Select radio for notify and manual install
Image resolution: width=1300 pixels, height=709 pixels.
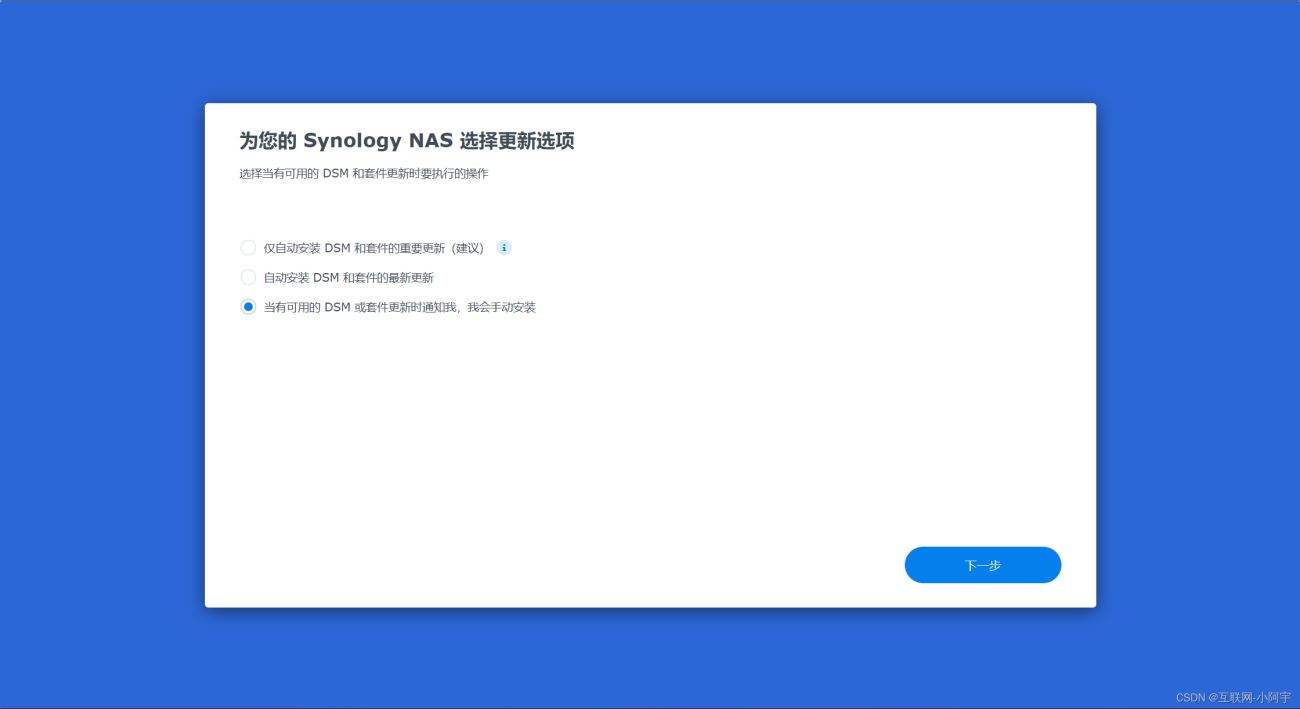pos(248,307)
